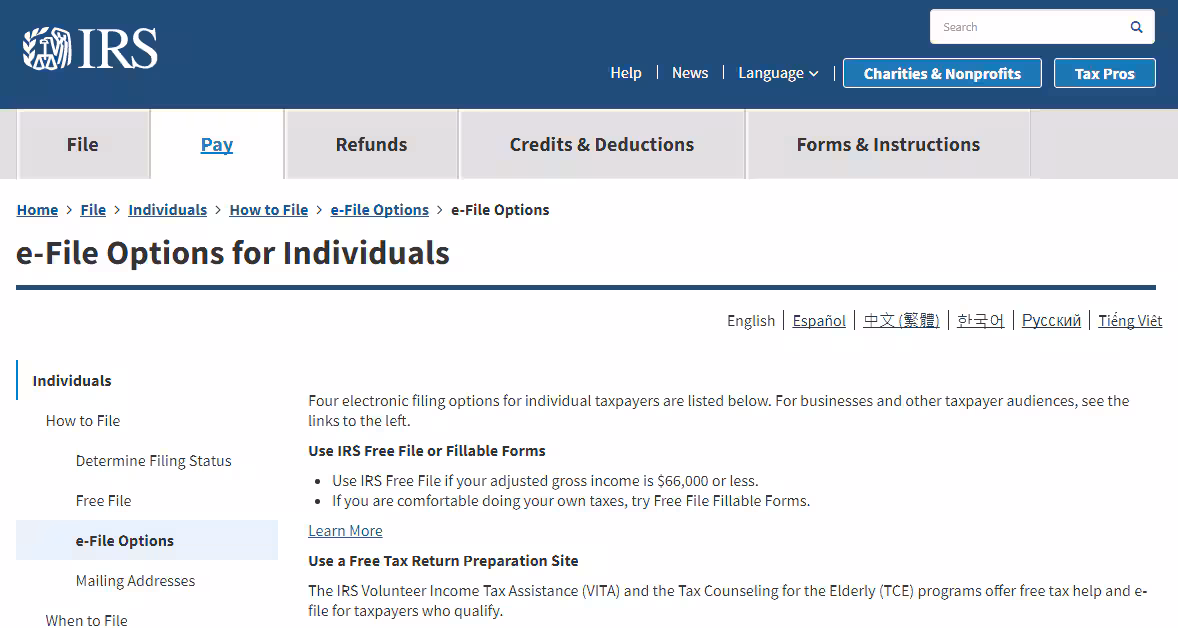Open Forms & Instructions tab
Viewport: 1178px width, 628px height.
pos(888,144)
